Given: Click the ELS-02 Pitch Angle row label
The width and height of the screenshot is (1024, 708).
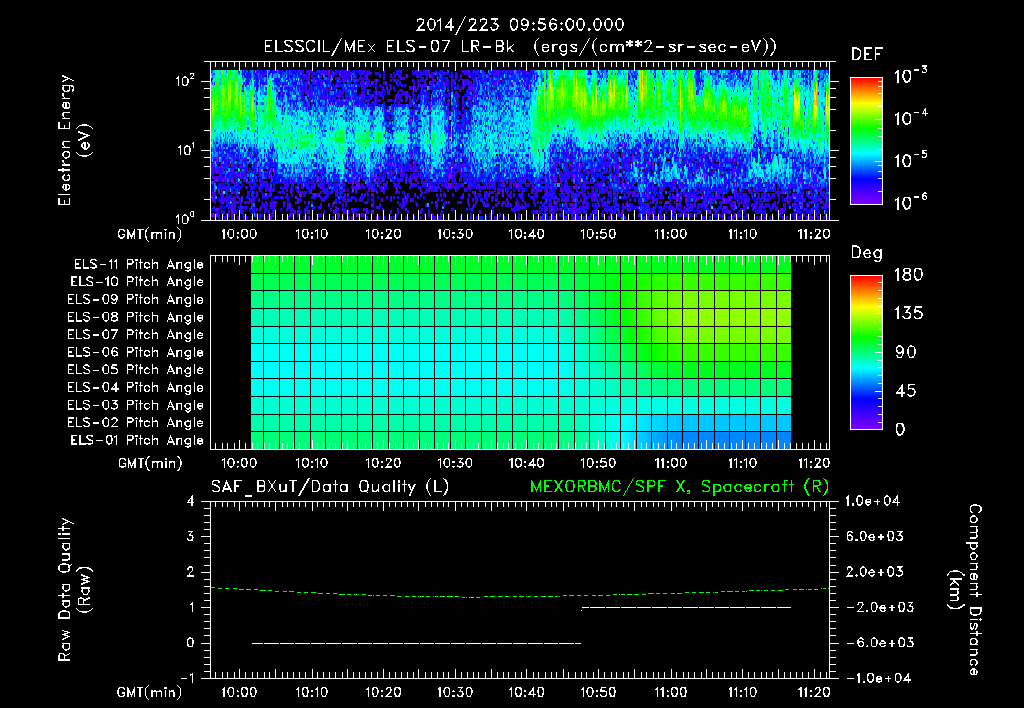Looking at the screenshot, I should click(136, 423).
